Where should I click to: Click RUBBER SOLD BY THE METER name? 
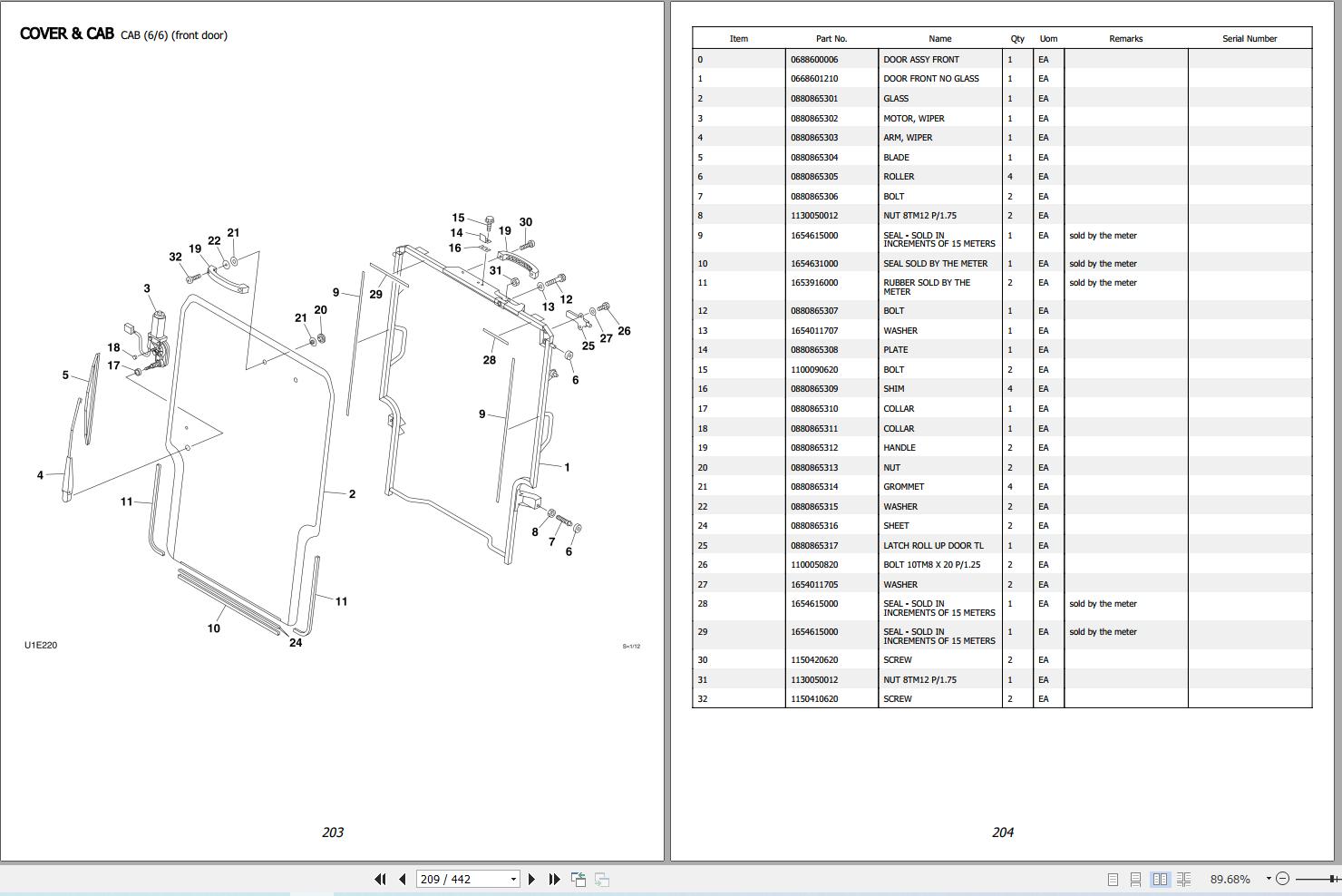coord(927,287)
